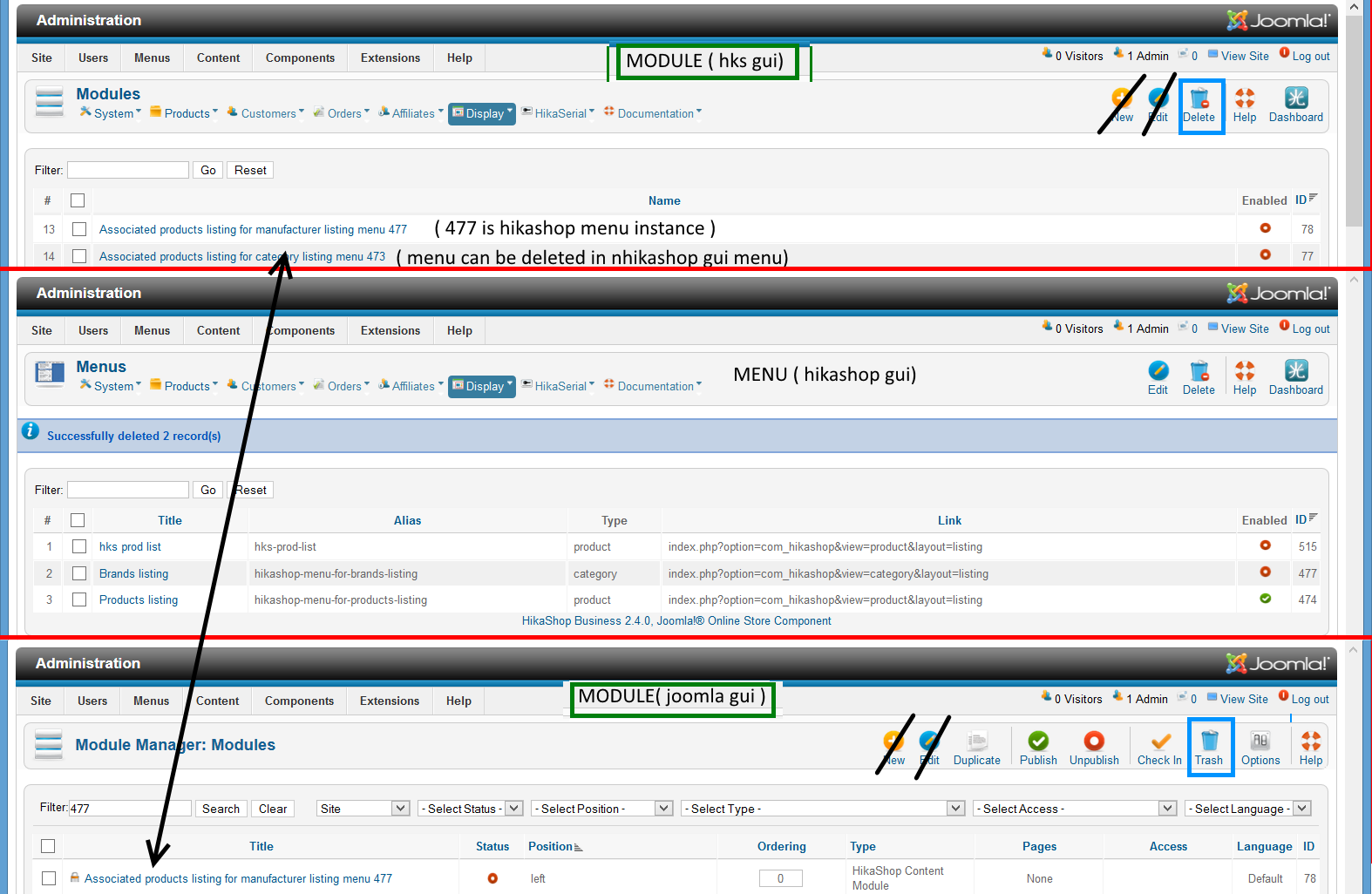Click the Delete icon on the Menus page

click(1199, 378)
